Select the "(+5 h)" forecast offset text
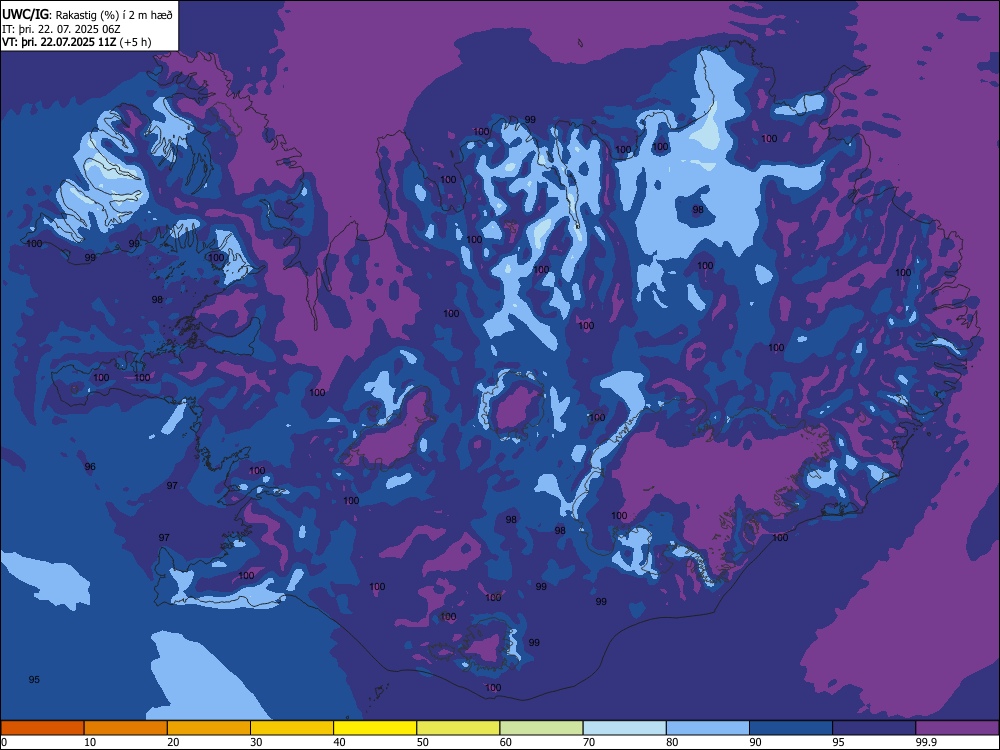 (x=135, y=42)
